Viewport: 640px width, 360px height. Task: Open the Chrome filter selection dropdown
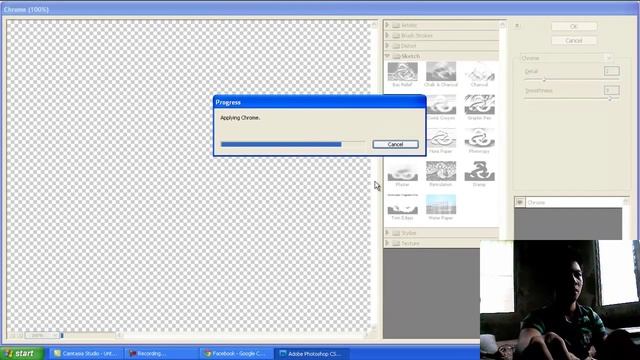(567, 58)
